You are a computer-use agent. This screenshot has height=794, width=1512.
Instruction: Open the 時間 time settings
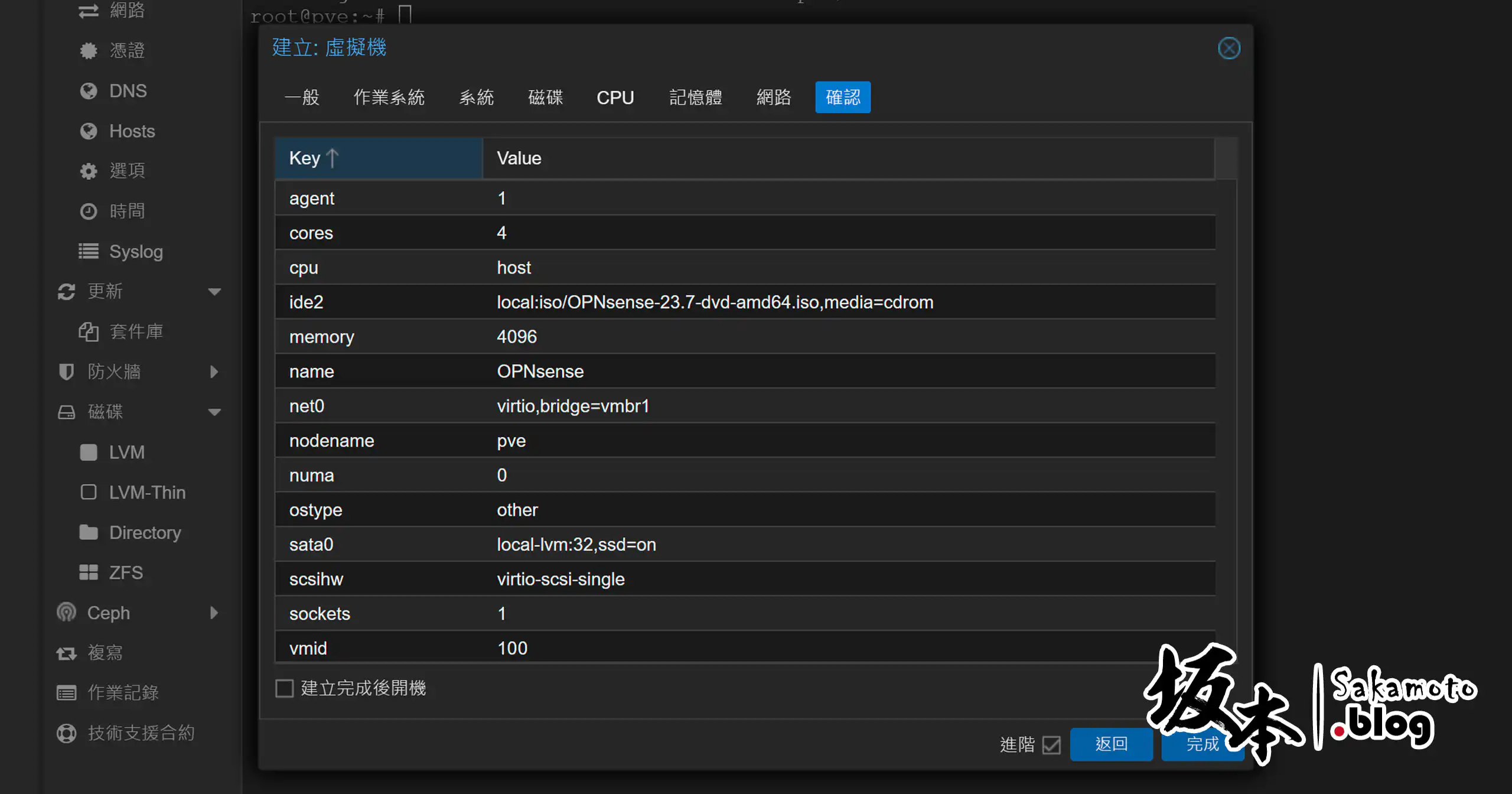[128, 211]
